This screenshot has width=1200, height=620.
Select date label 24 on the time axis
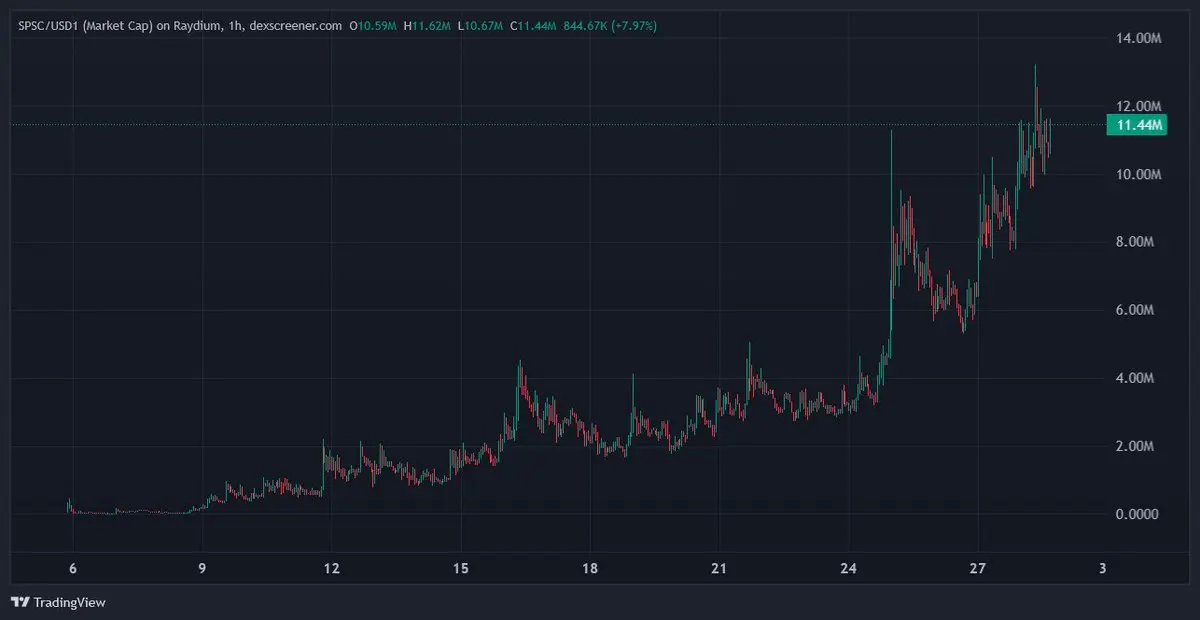849,569
